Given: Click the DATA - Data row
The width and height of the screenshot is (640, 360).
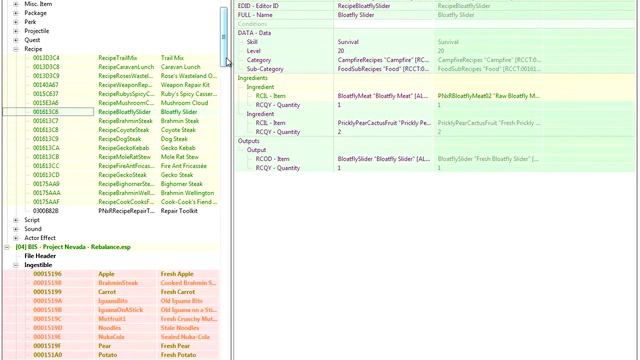Looking at the screenshot, I should point(435,33).
